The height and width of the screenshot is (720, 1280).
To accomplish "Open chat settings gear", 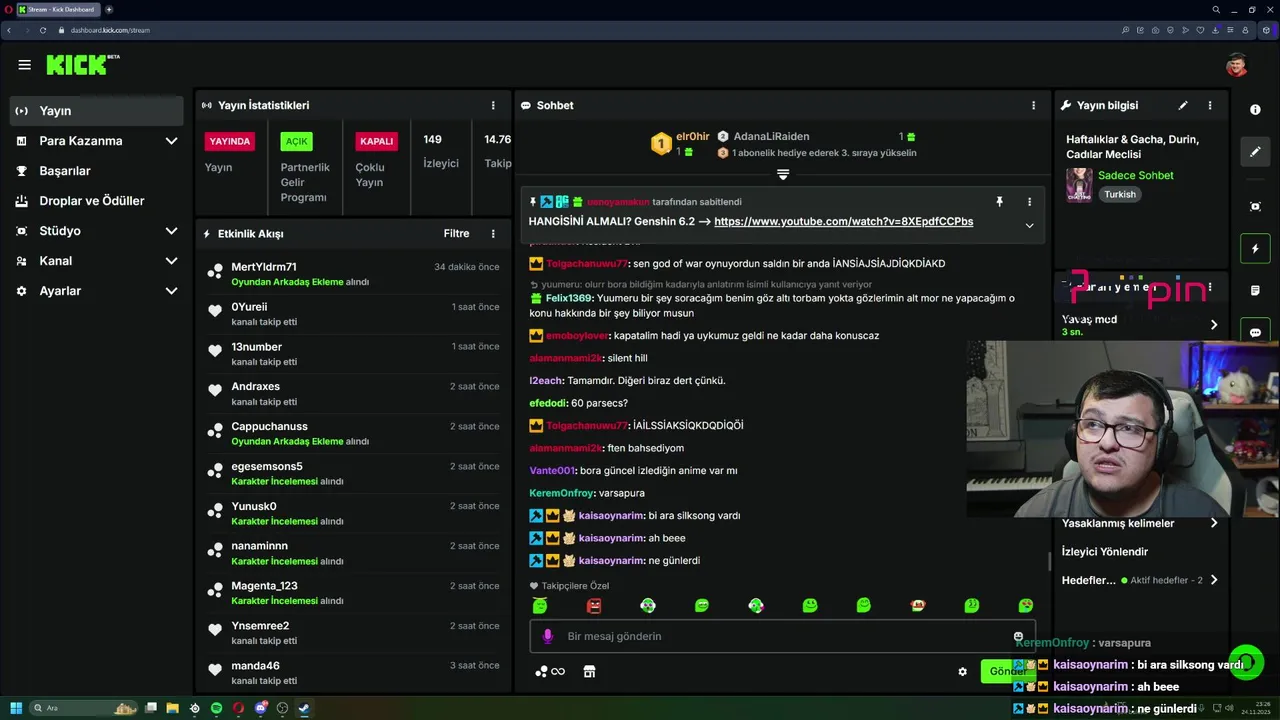I will coord(963,672).
